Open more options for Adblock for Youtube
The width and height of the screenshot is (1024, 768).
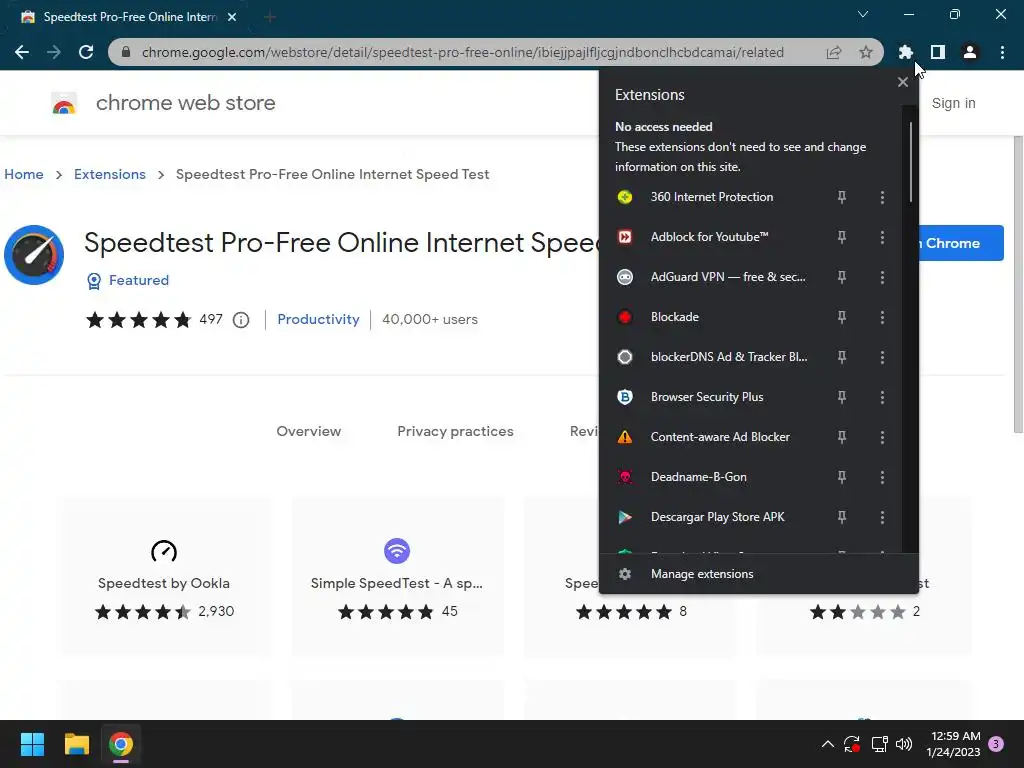point(882,237)
